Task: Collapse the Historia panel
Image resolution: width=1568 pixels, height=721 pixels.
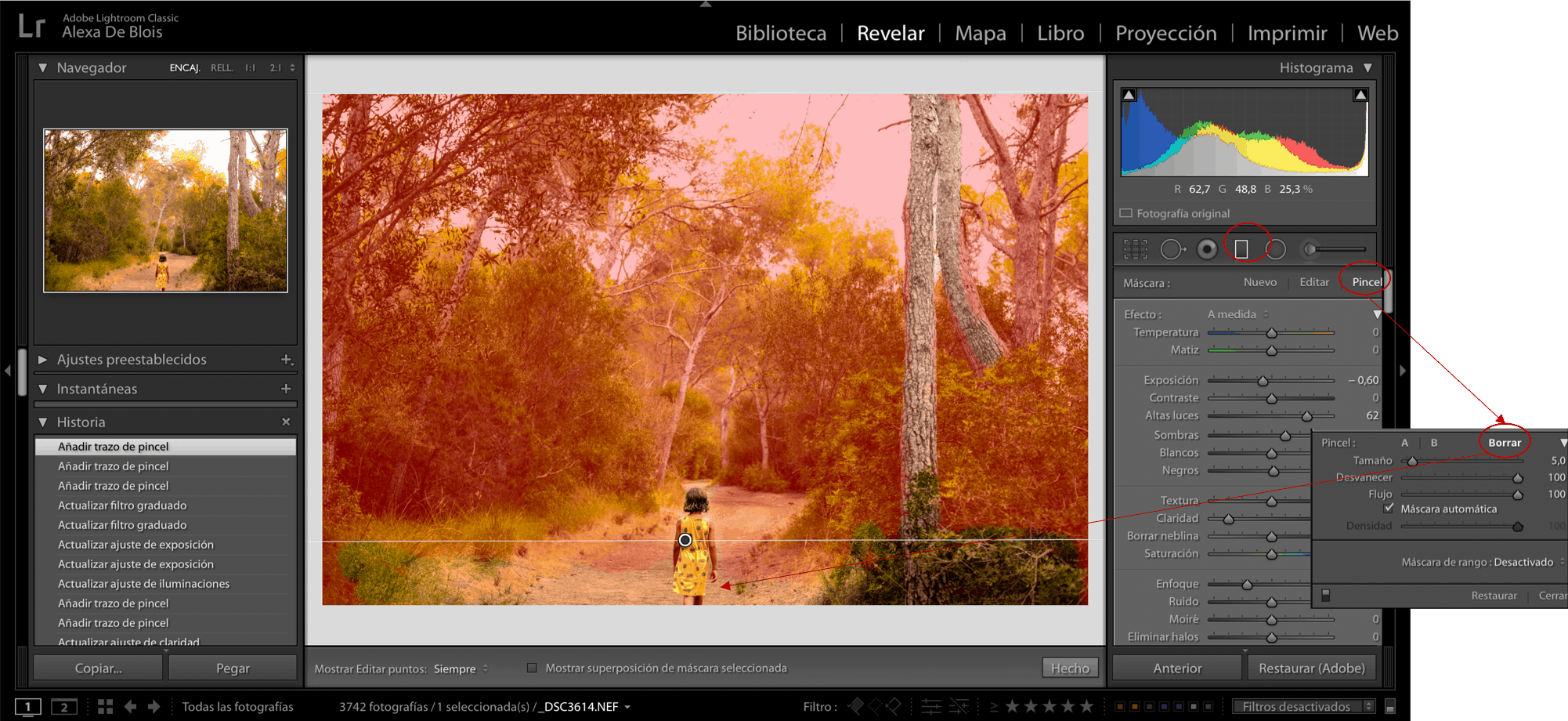Action: (43, 422)
